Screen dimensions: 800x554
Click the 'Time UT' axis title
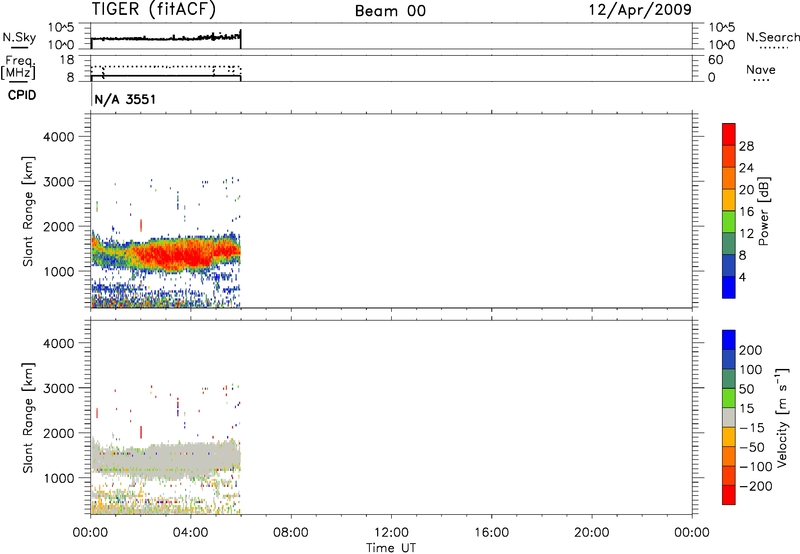(x=391, y=548)
